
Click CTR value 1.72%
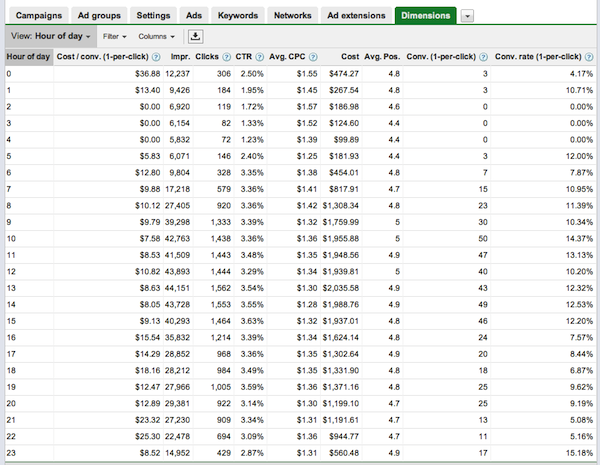pyautogui.click(x=252, y=107)
